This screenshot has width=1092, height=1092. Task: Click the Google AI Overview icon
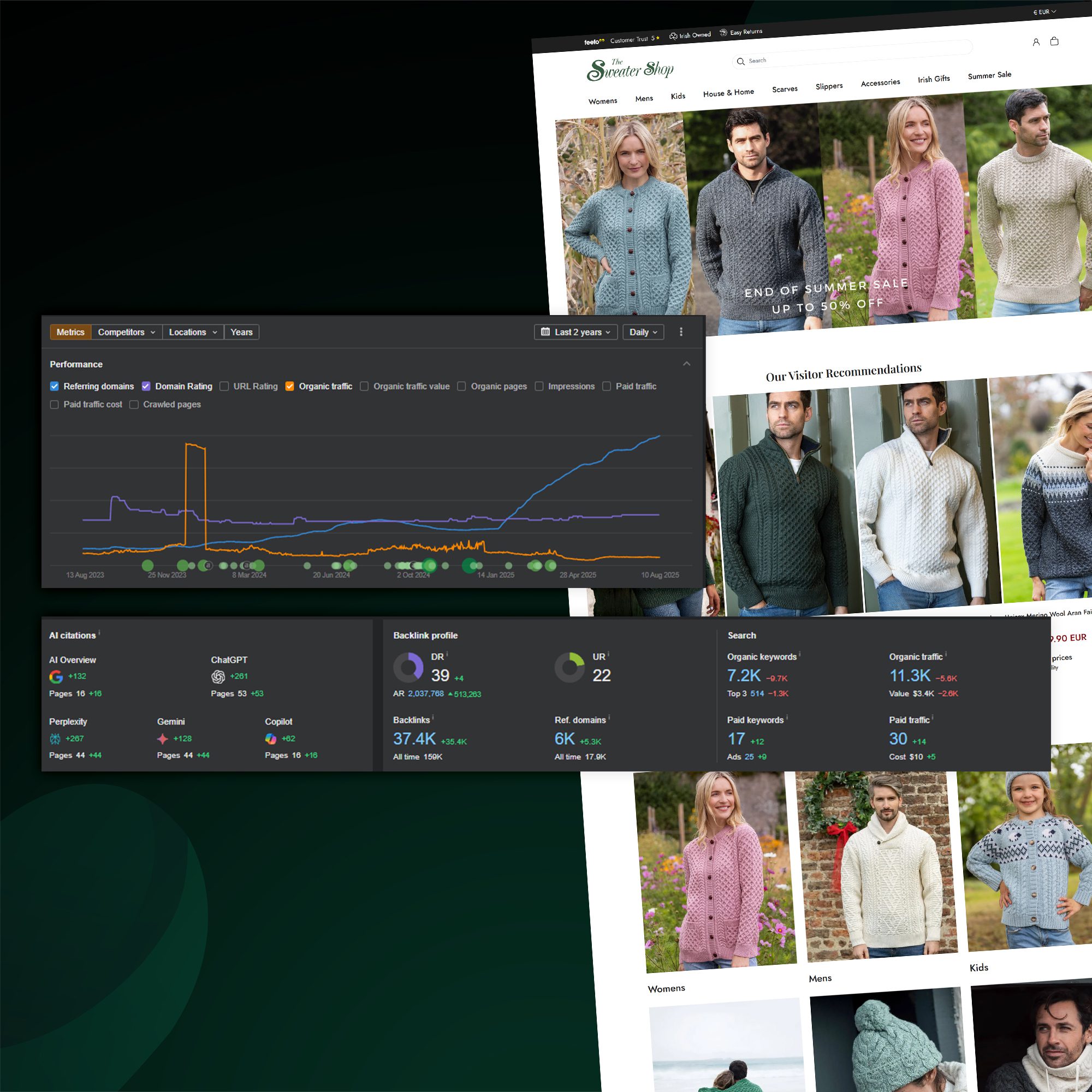(x=56, y=676)
